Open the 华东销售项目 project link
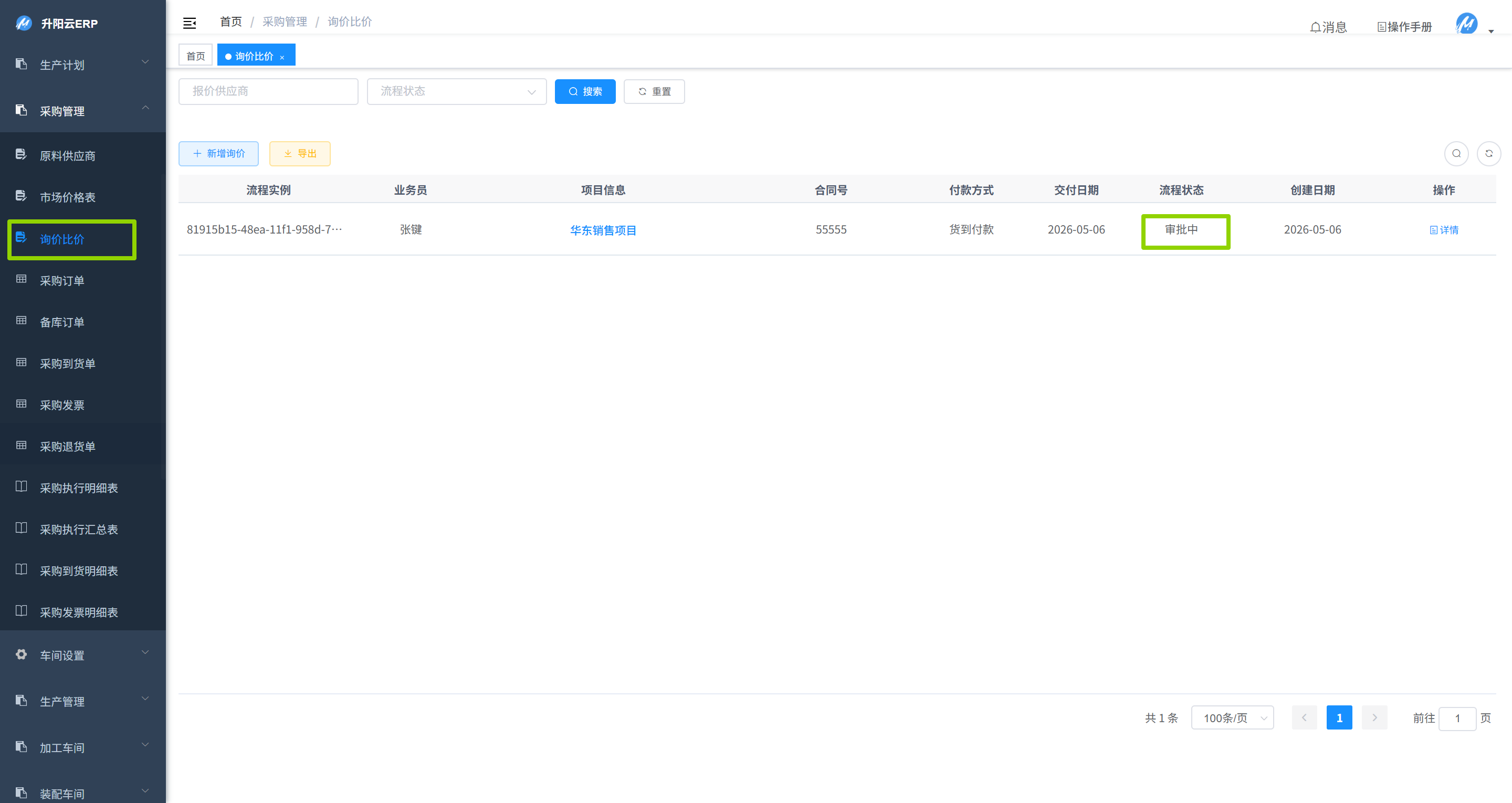Viewport: 1512px width, 803px height. click(603, 230)
